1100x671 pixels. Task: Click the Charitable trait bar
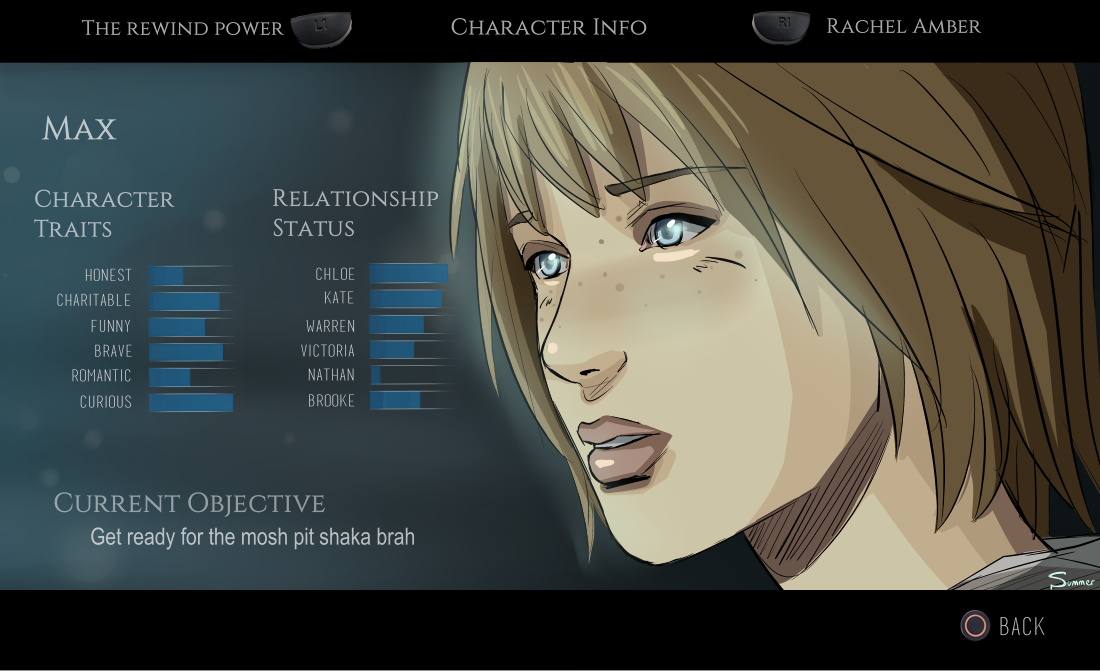pyautogui.click(x=191, y=300)
